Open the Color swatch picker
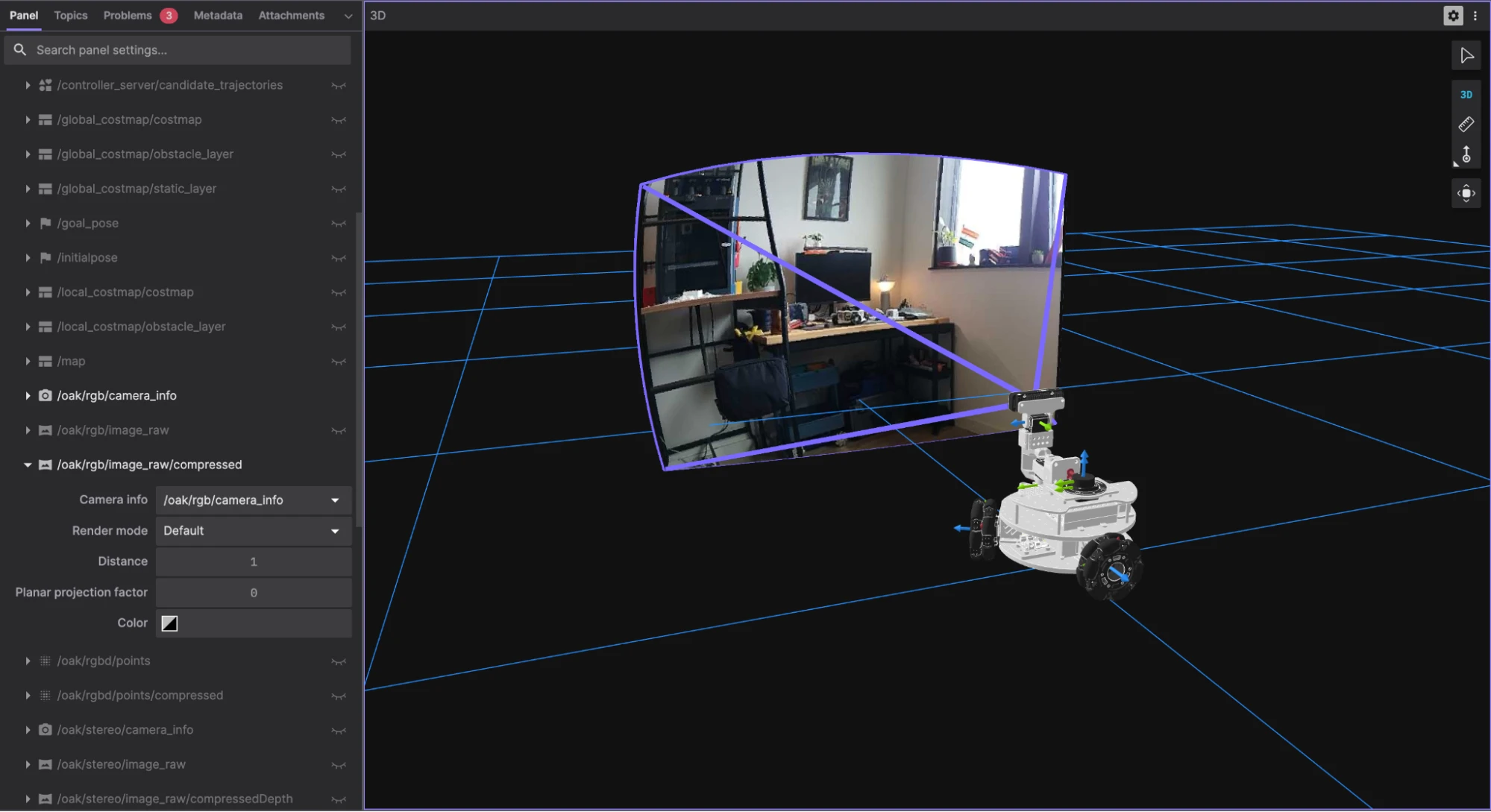The width and height of the screenshot is (1491, 812). point(170,623)
